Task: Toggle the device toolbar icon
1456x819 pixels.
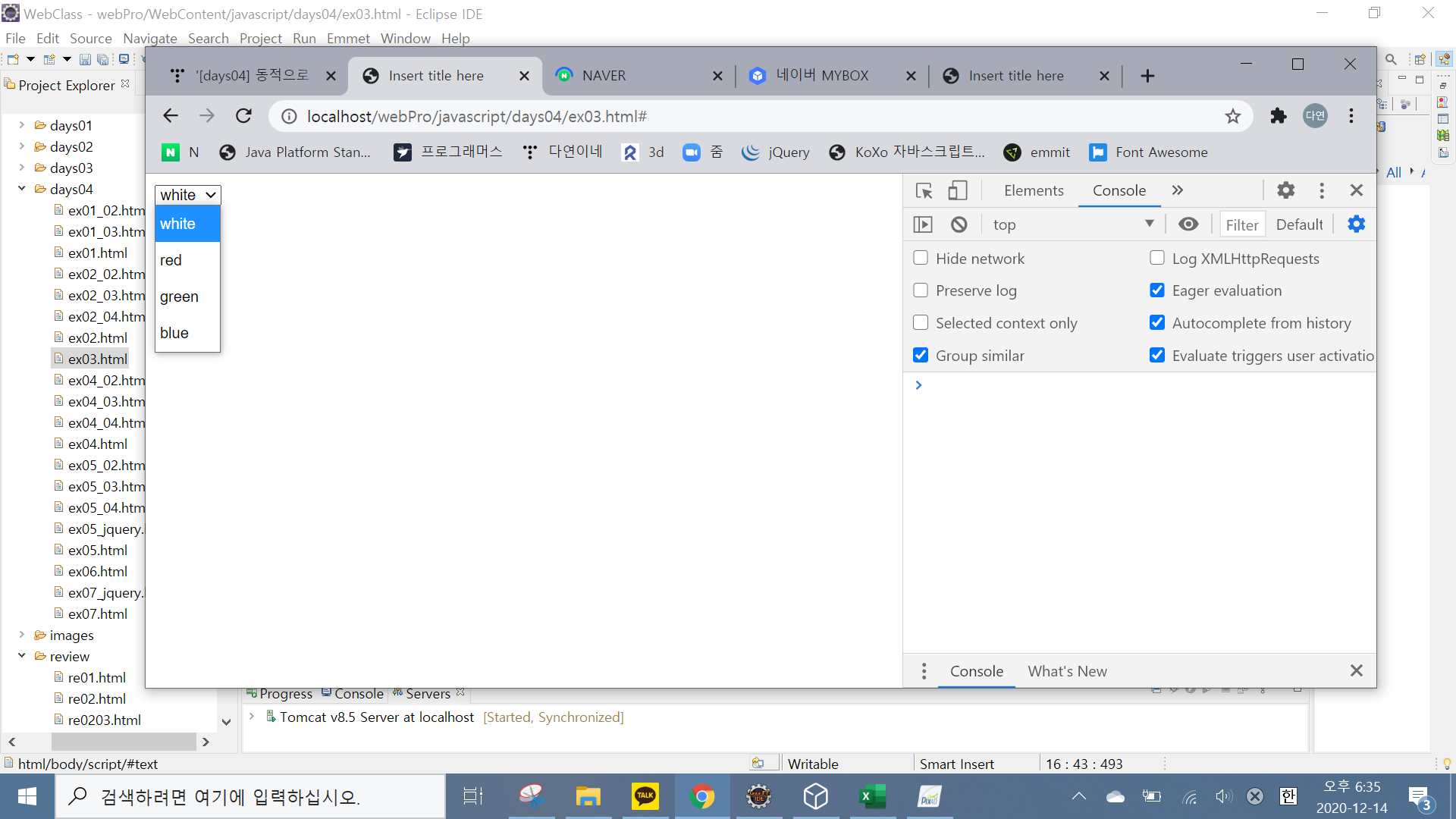Action: (958, 190)
